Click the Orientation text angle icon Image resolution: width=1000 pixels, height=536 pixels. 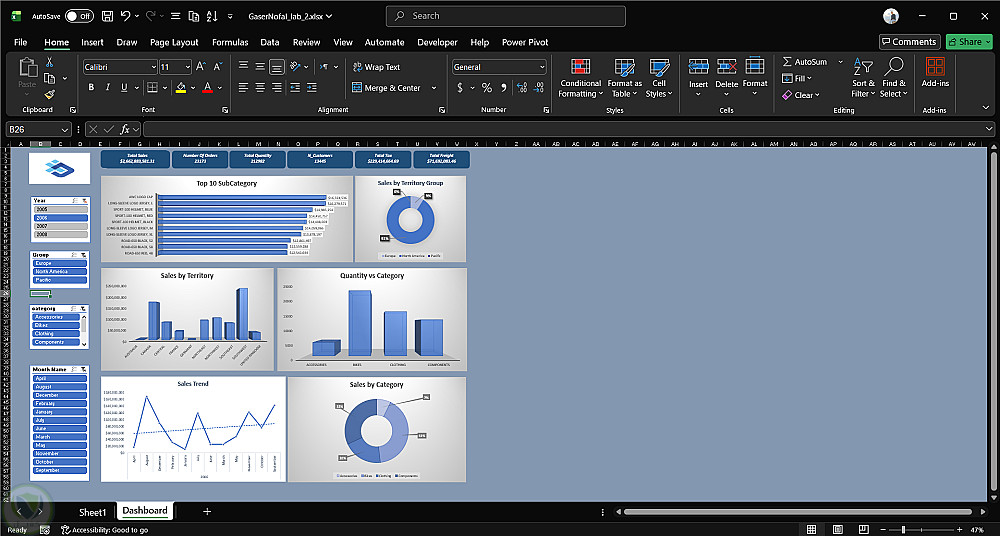[x=295, y=66]
